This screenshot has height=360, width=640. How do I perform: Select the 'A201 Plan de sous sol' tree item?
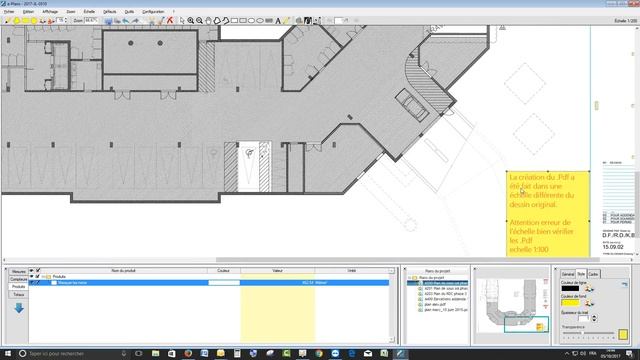click(445, 288)
